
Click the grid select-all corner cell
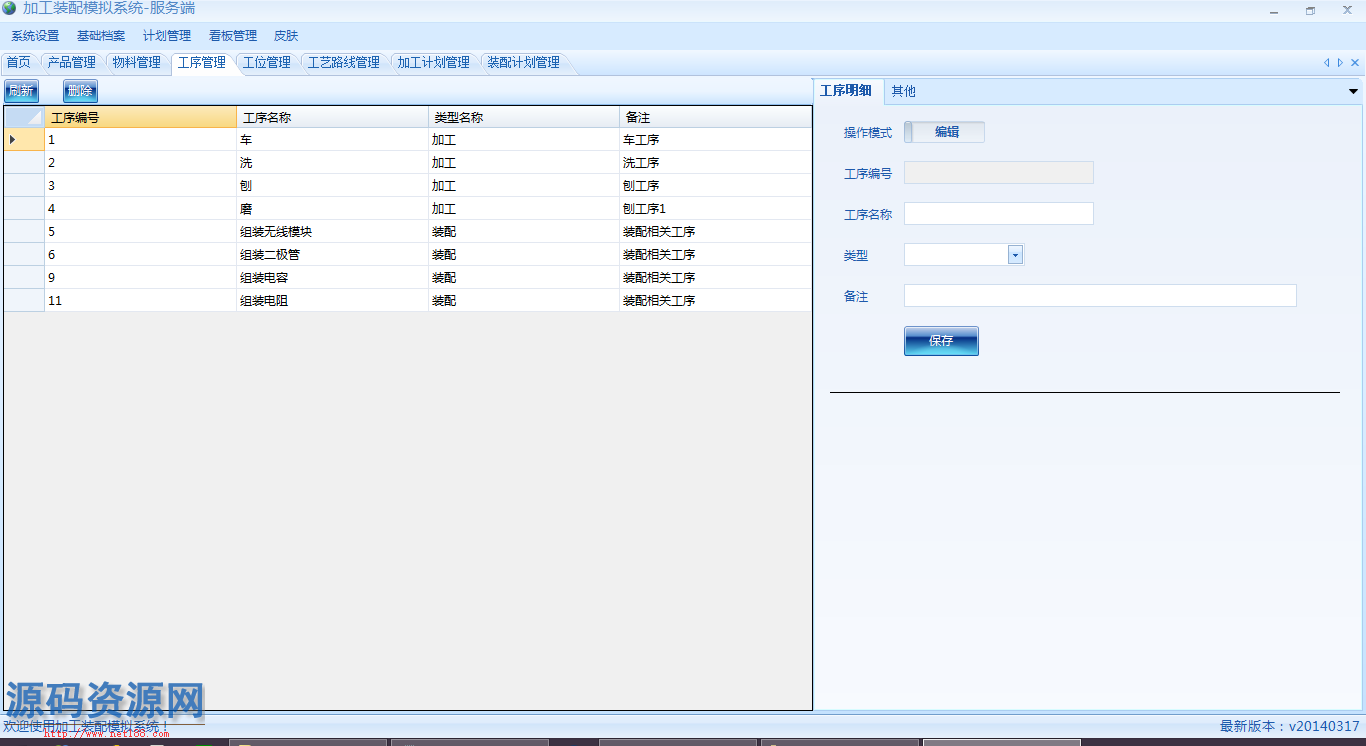pyautogui.click(x=25, y=117)
